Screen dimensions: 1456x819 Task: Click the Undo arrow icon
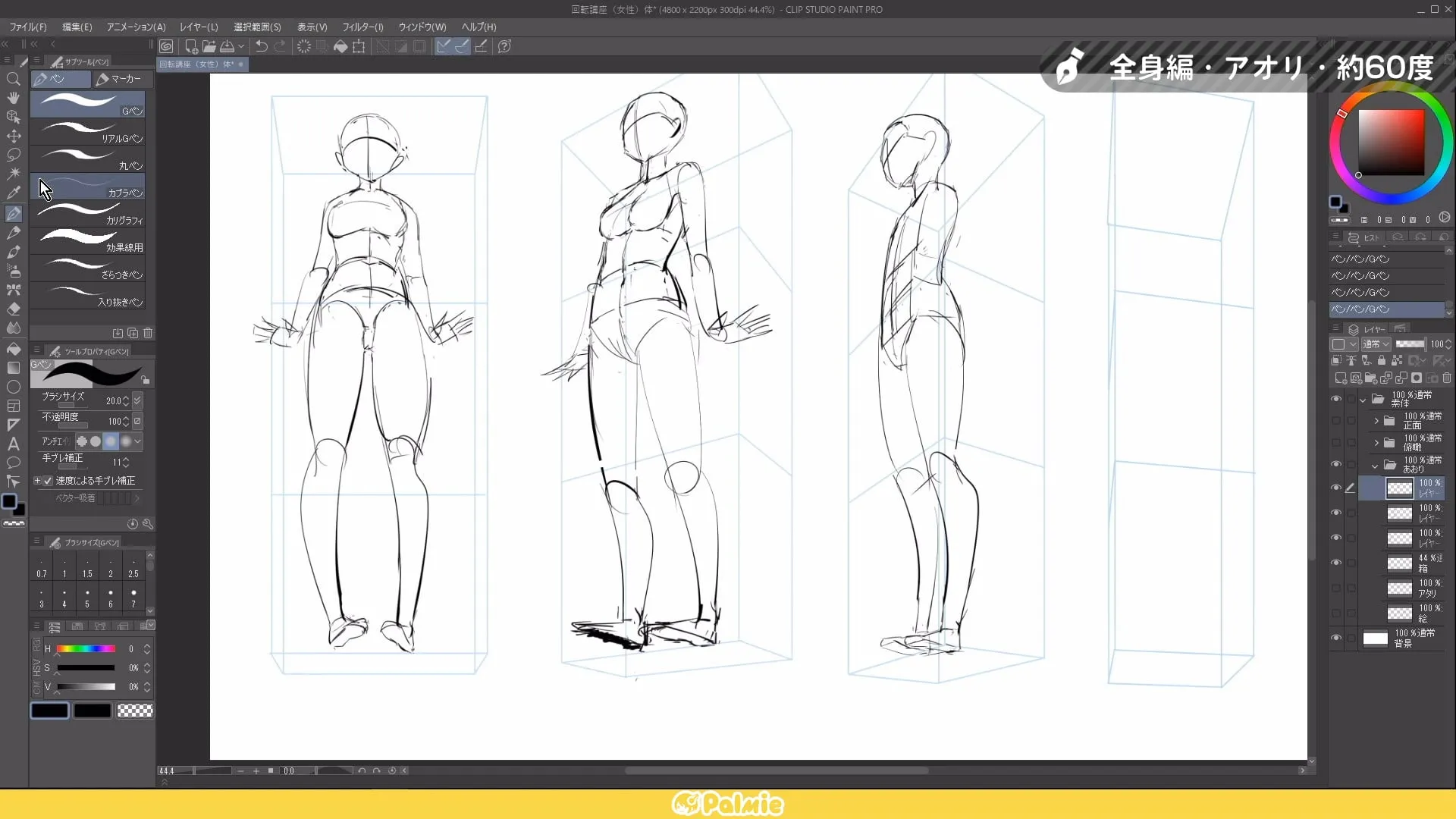(x=261, y=46)
